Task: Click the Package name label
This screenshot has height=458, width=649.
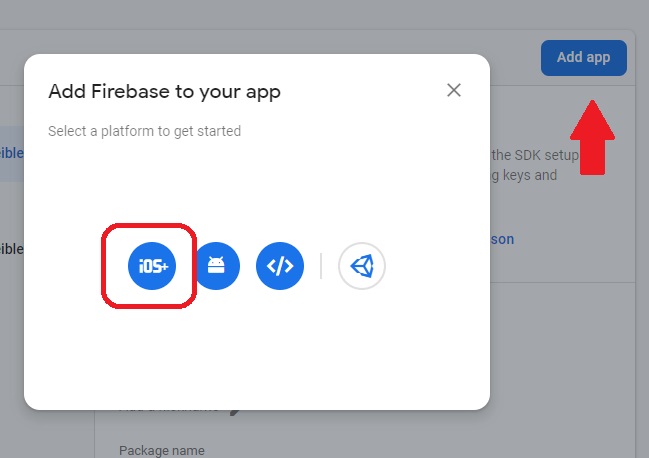Action: click(x=162, y=450)
